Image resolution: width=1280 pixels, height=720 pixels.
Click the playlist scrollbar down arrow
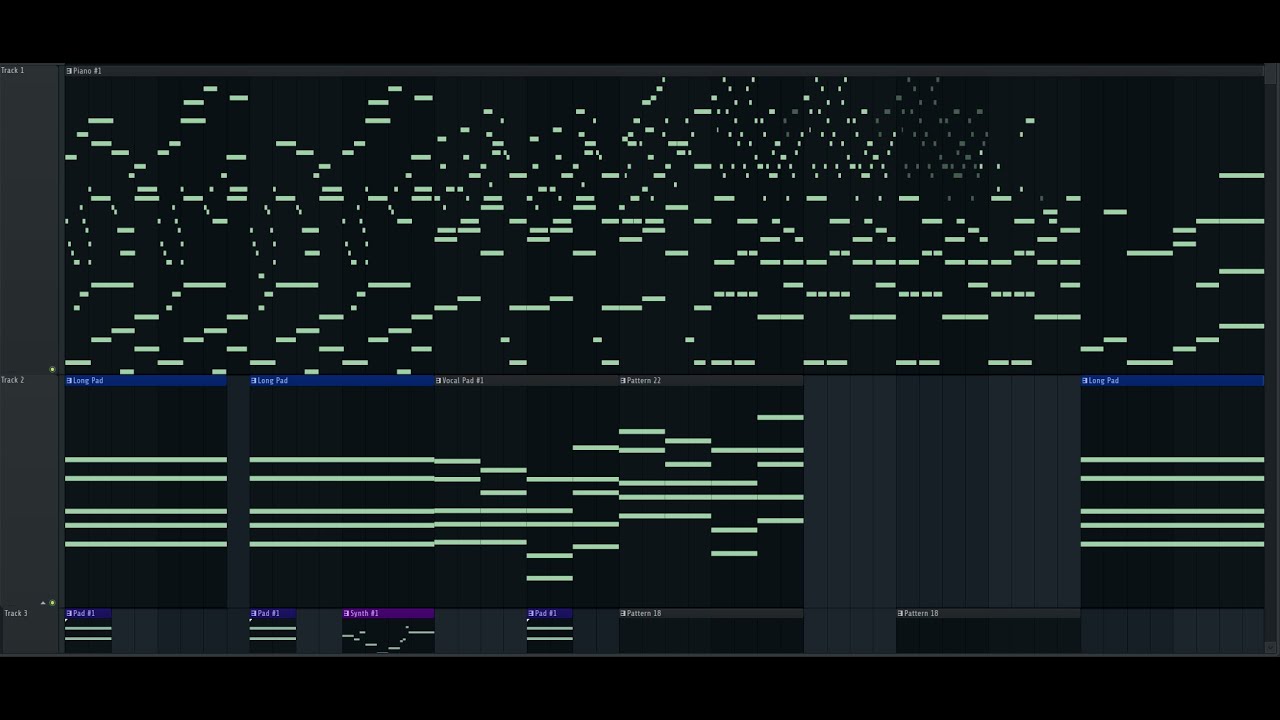pyautogui.click(x=1271, y=647)
